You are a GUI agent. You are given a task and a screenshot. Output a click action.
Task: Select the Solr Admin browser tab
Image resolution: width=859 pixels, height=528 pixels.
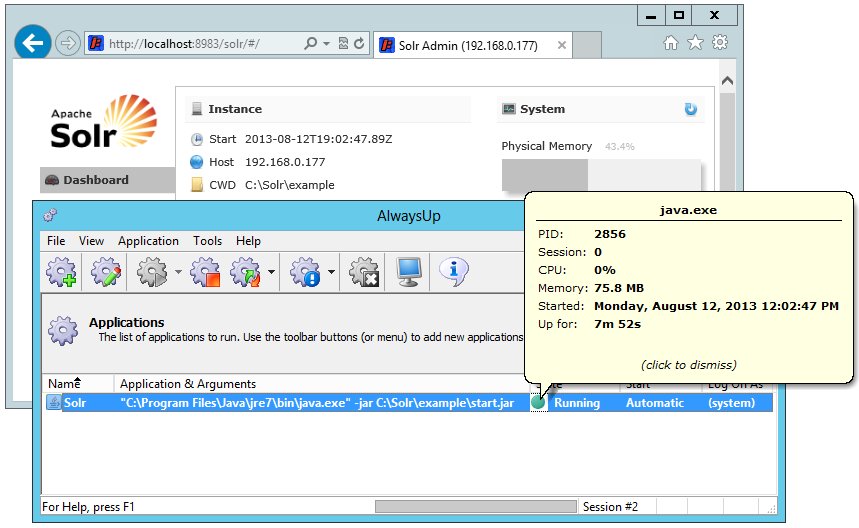point(472,45)
